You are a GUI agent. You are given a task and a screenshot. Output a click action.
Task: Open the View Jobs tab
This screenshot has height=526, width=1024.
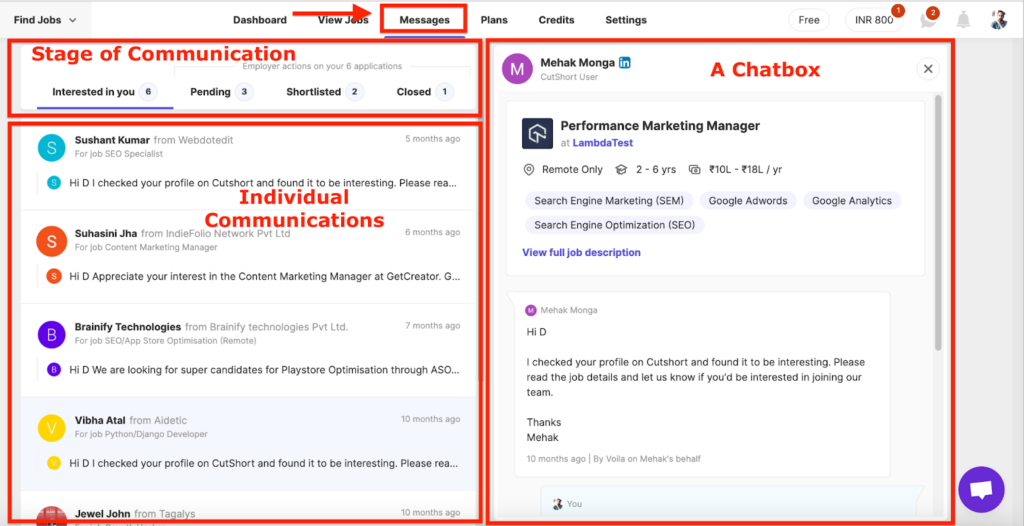343,20
